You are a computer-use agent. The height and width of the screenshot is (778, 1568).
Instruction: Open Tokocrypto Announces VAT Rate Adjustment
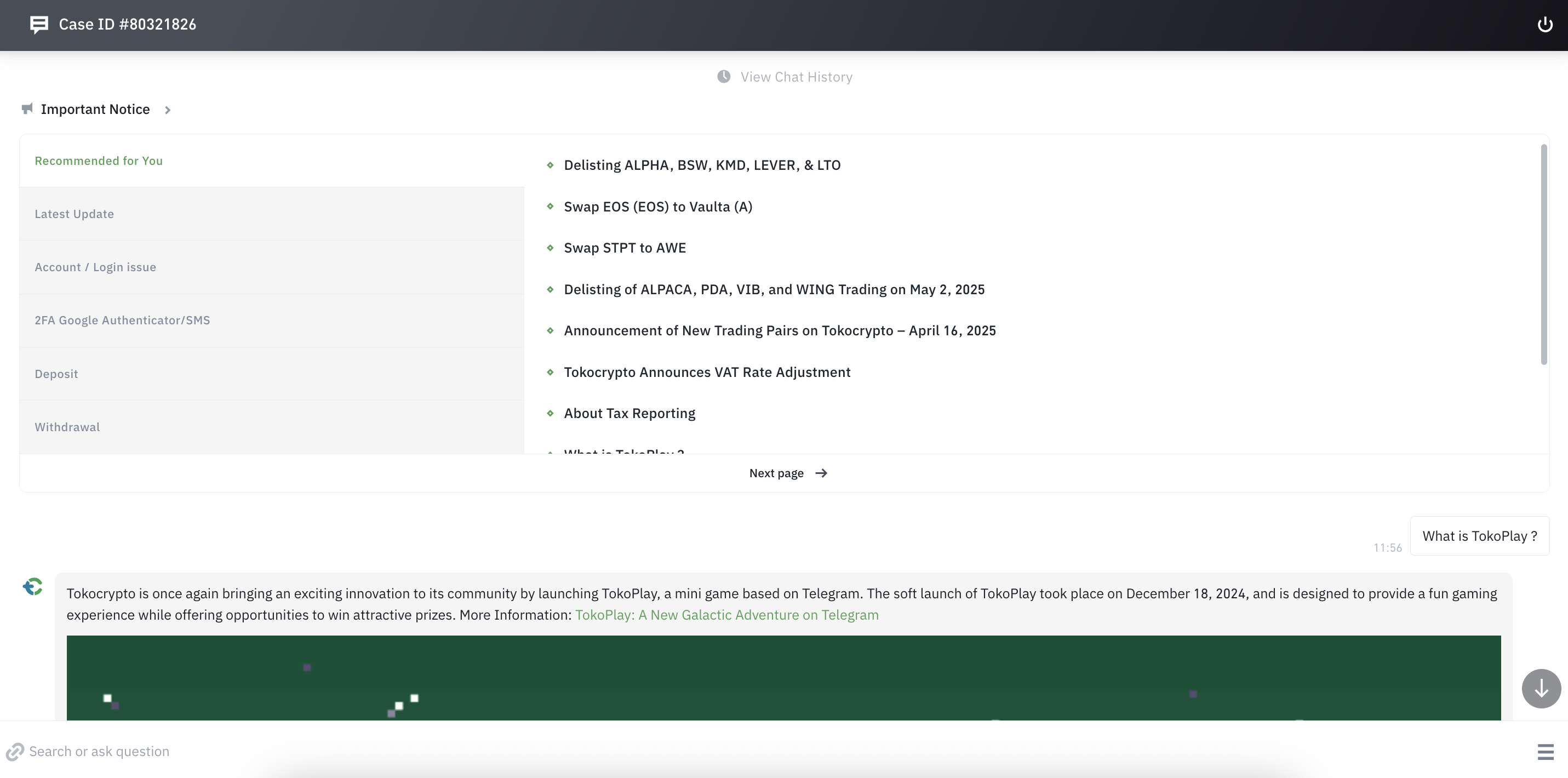[x=707, y=372]
